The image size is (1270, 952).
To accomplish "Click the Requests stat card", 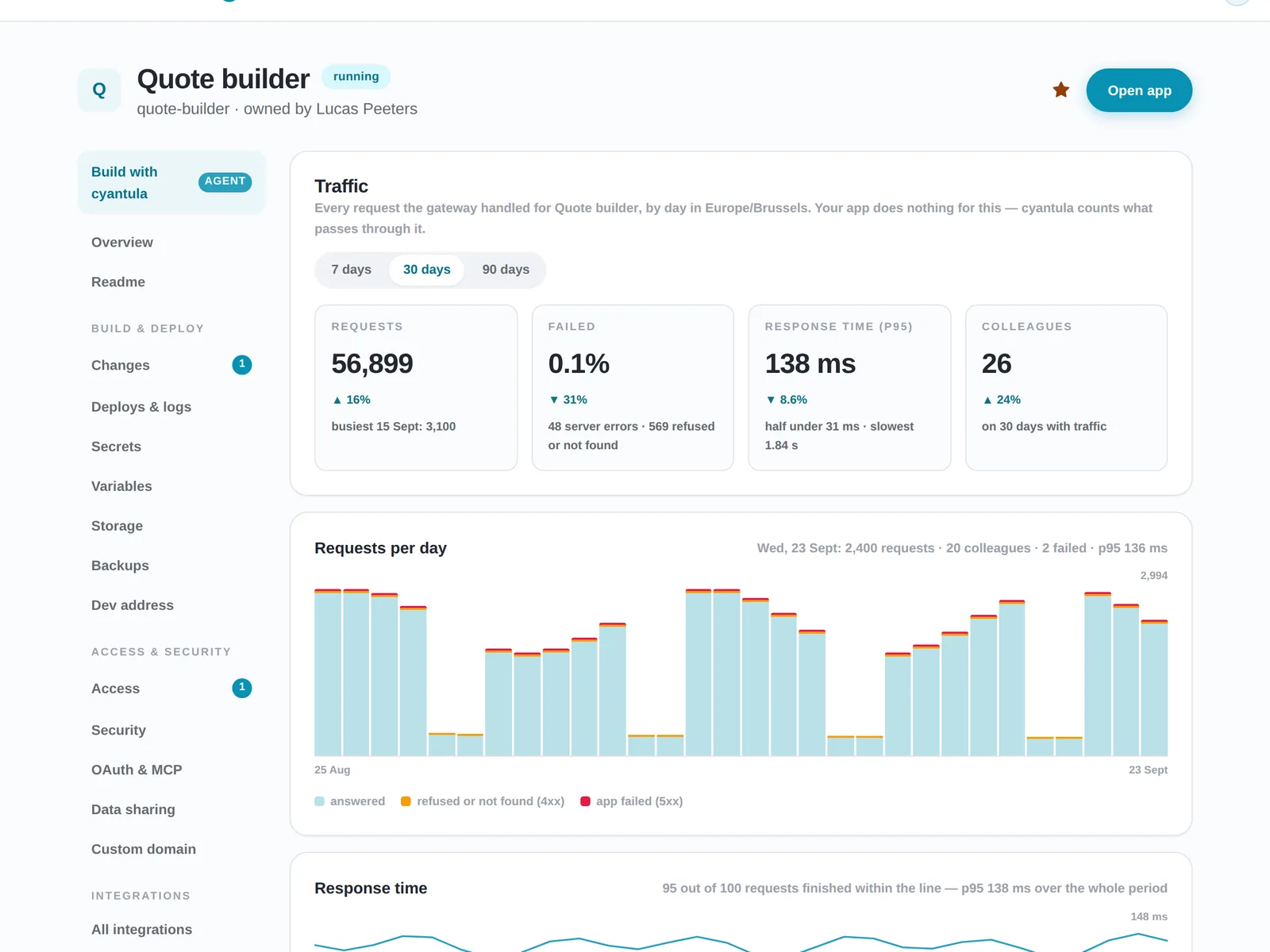I will point(416,388).
